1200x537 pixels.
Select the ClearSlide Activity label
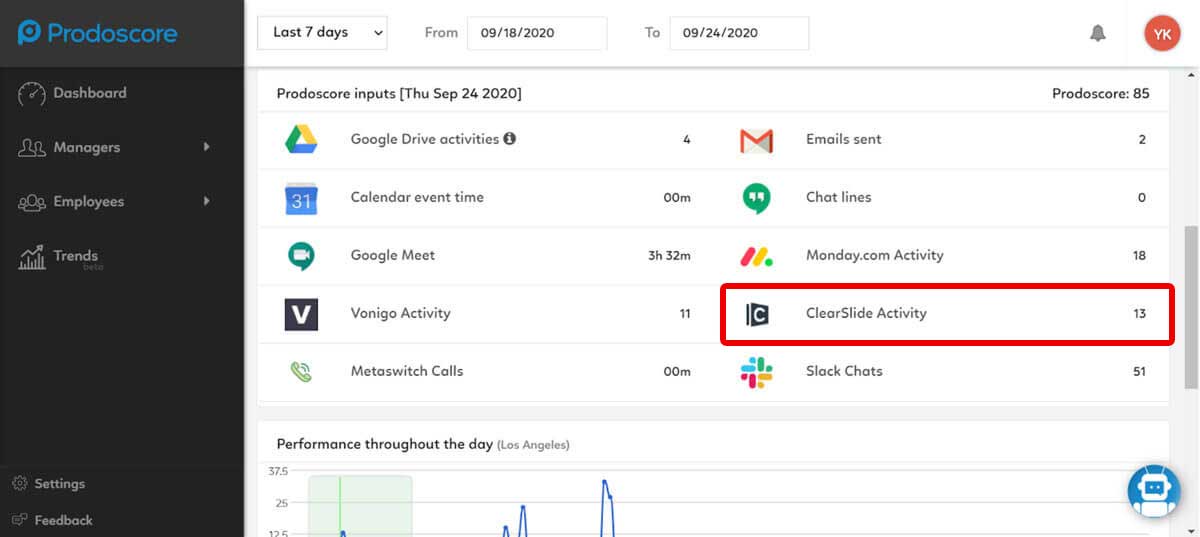866,313
